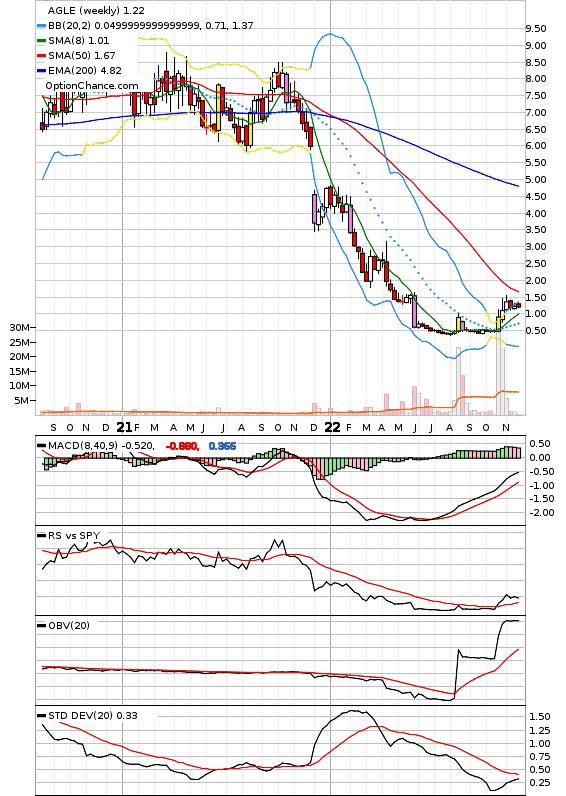Viewport: 566px width, 796px height.
Task: Select the SMA(50) 1.67 legend label
Action: coord(82,55)
